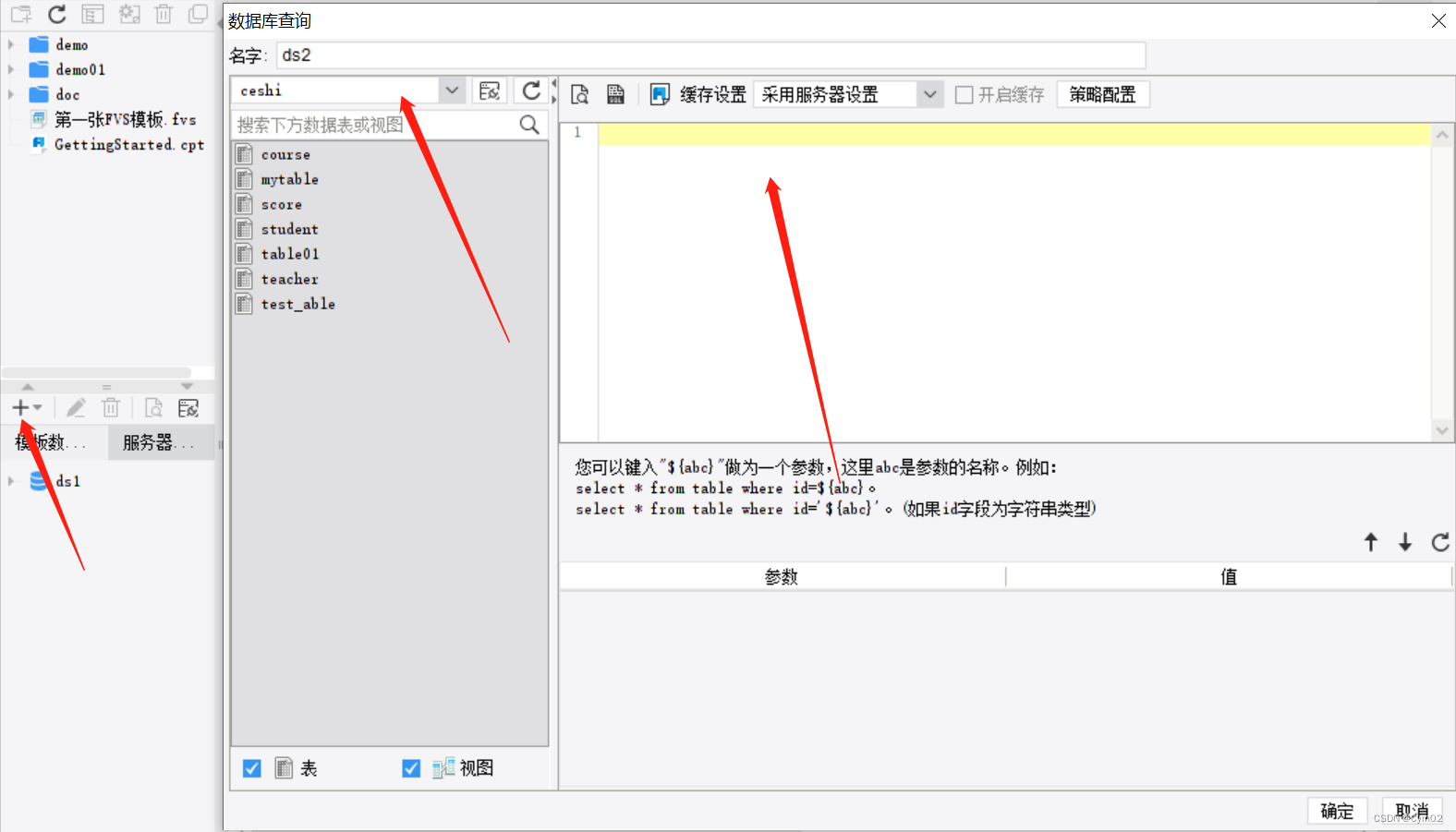The image size is (1456, 832).
Task: Select the student table
Action: pyautogui.click(x=290, y=229)
